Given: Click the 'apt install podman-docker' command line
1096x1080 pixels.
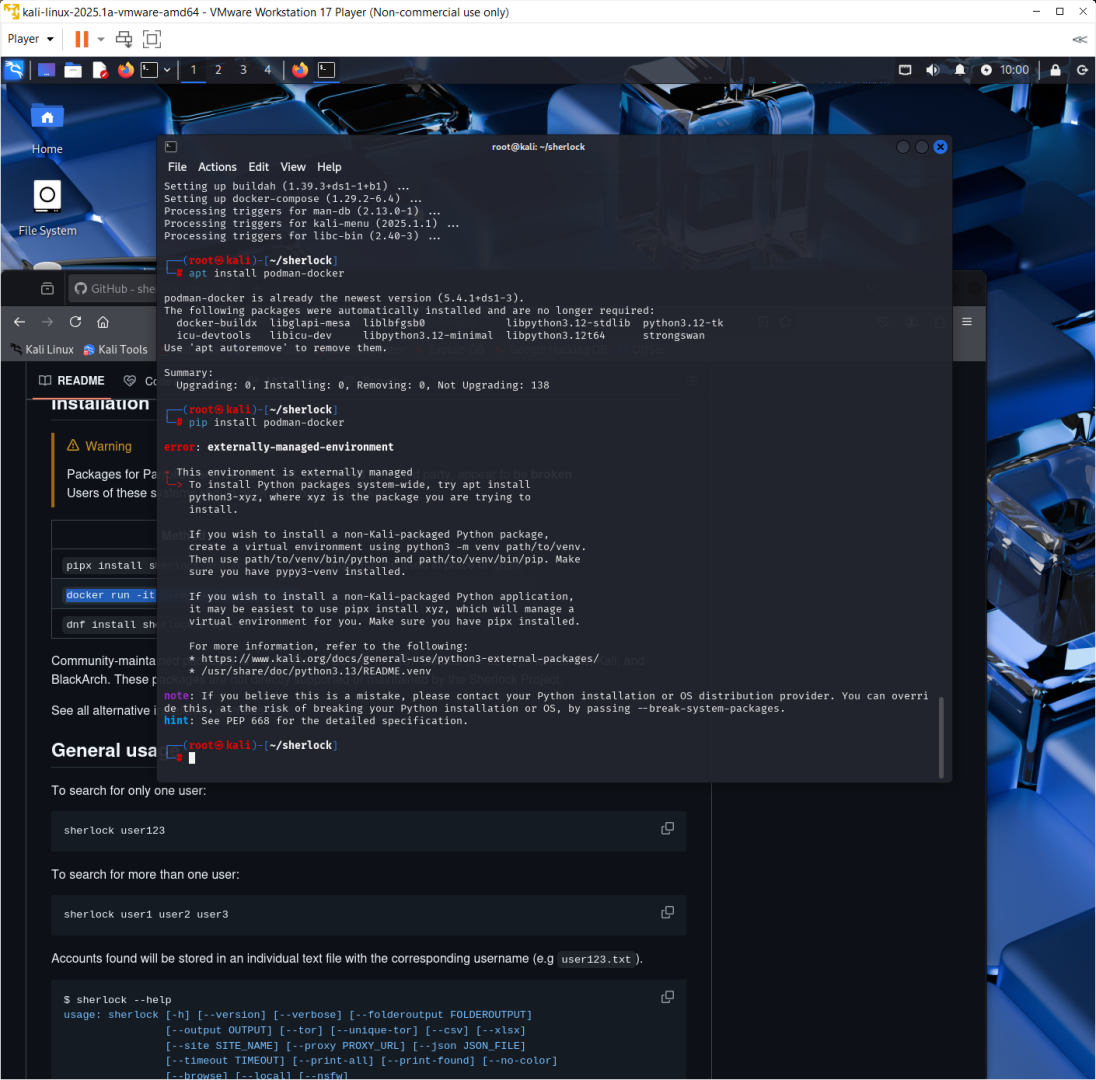Looking at the screenshot, I should pos(266,273).
